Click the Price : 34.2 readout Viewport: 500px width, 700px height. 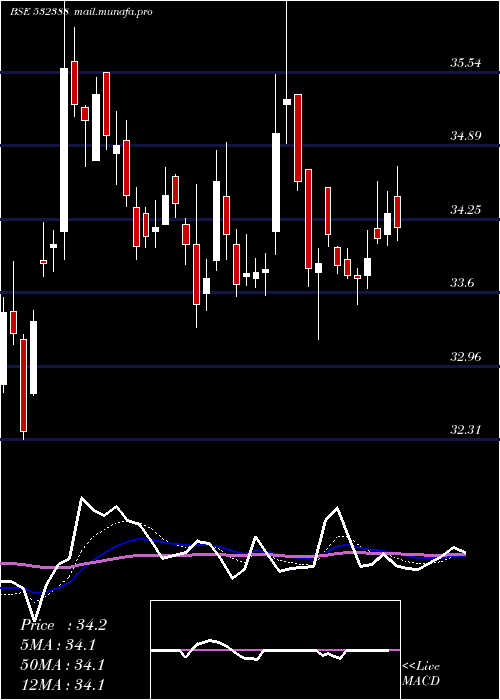[x=63, y=625]
